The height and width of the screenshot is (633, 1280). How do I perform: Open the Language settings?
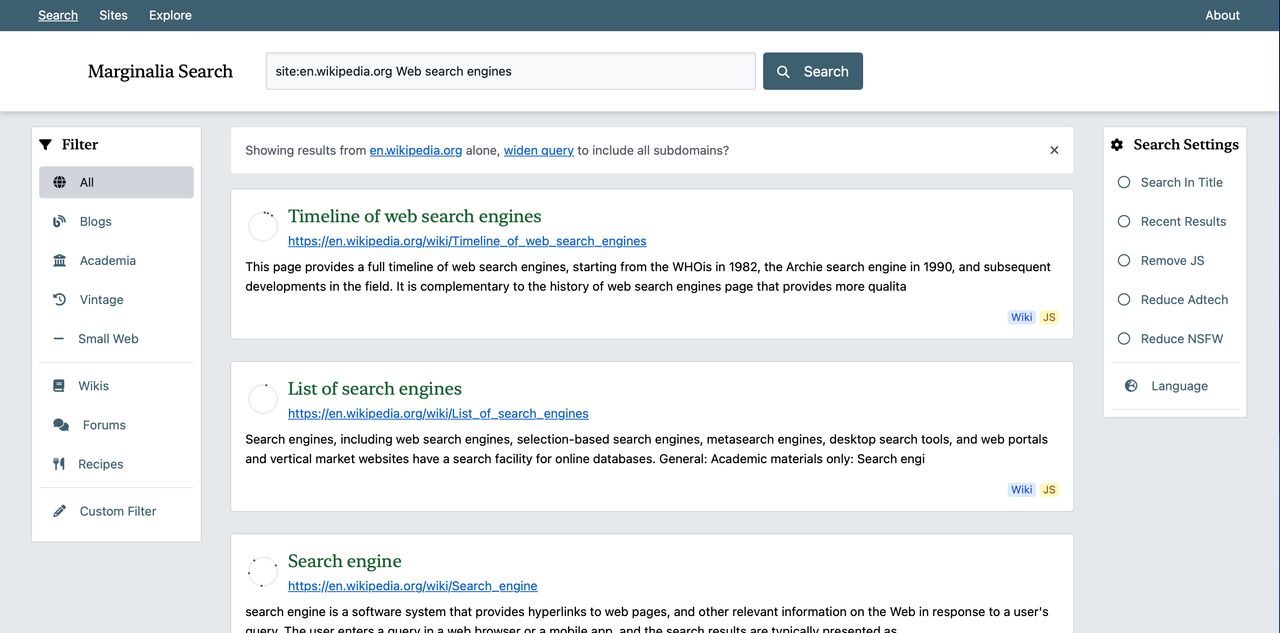(1175, 386)
